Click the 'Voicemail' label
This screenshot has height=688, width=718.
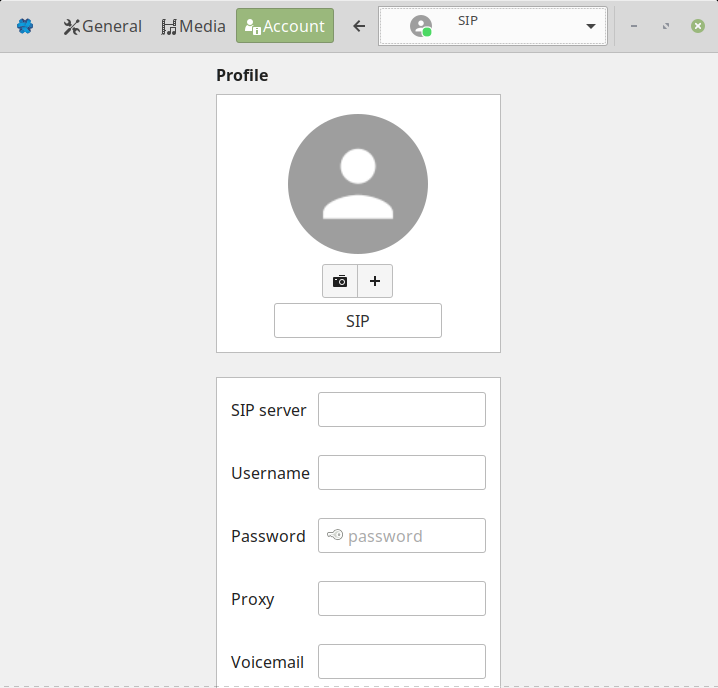click(x=267, y=662)
